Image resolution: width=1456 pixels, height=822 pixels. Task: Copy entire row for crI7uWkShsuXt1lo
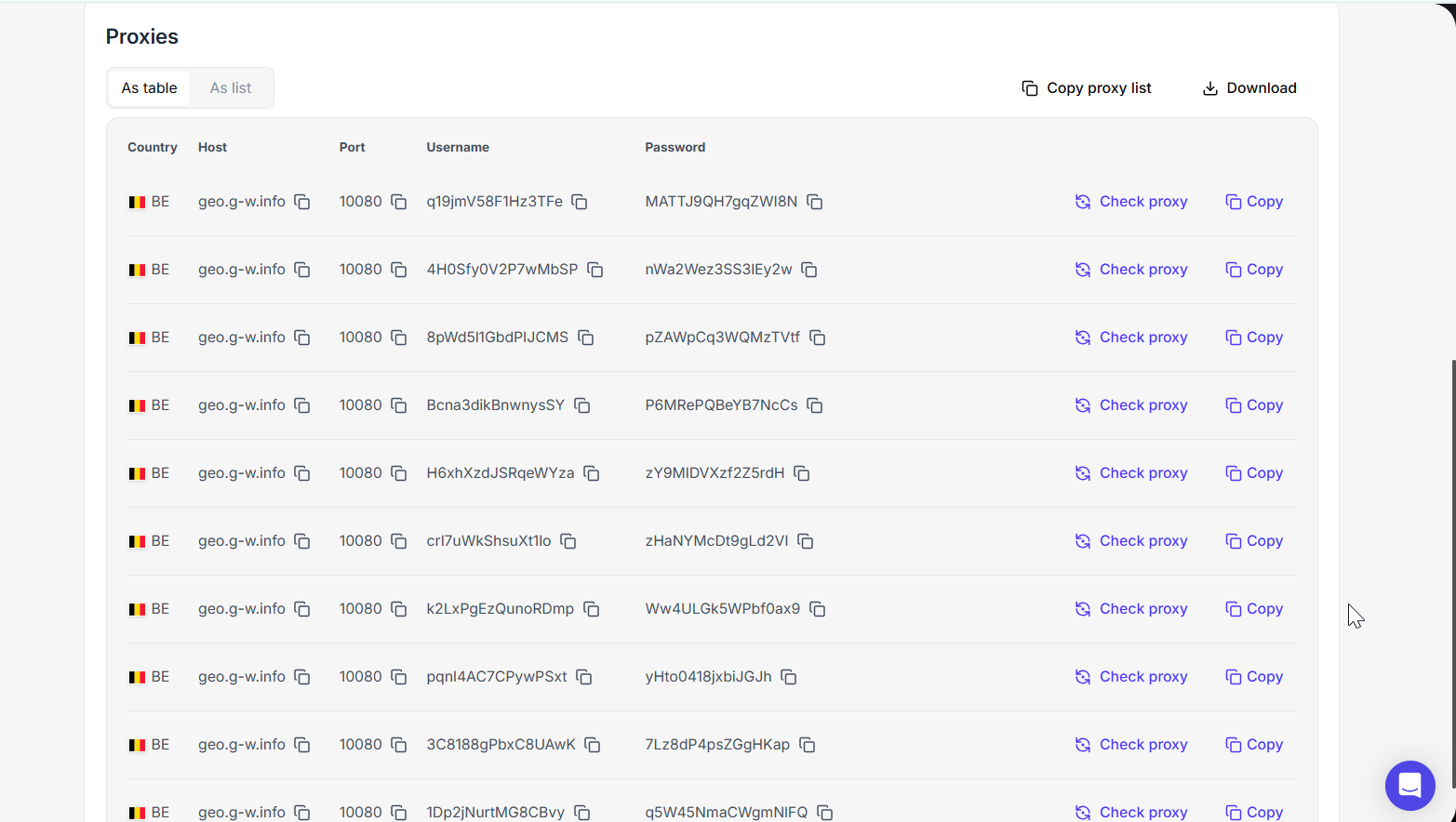click(x=1254, y=541)
